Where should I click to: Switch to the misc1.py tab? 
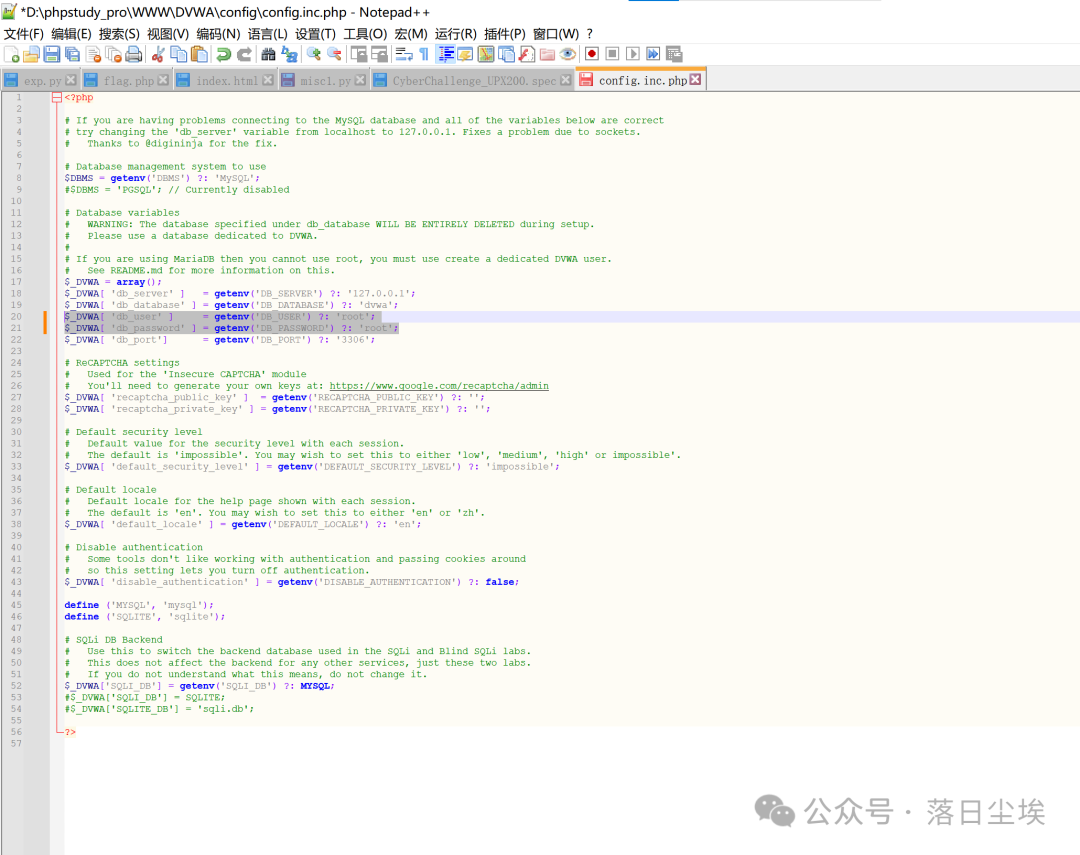324,81
